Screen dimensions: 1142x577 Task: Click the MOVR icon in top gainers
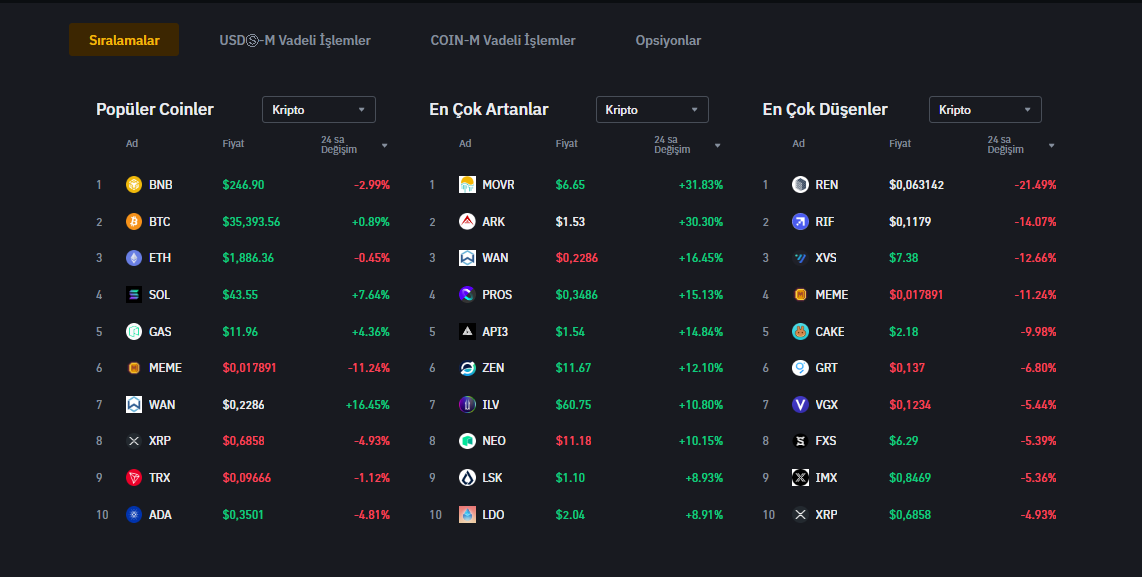467,185
